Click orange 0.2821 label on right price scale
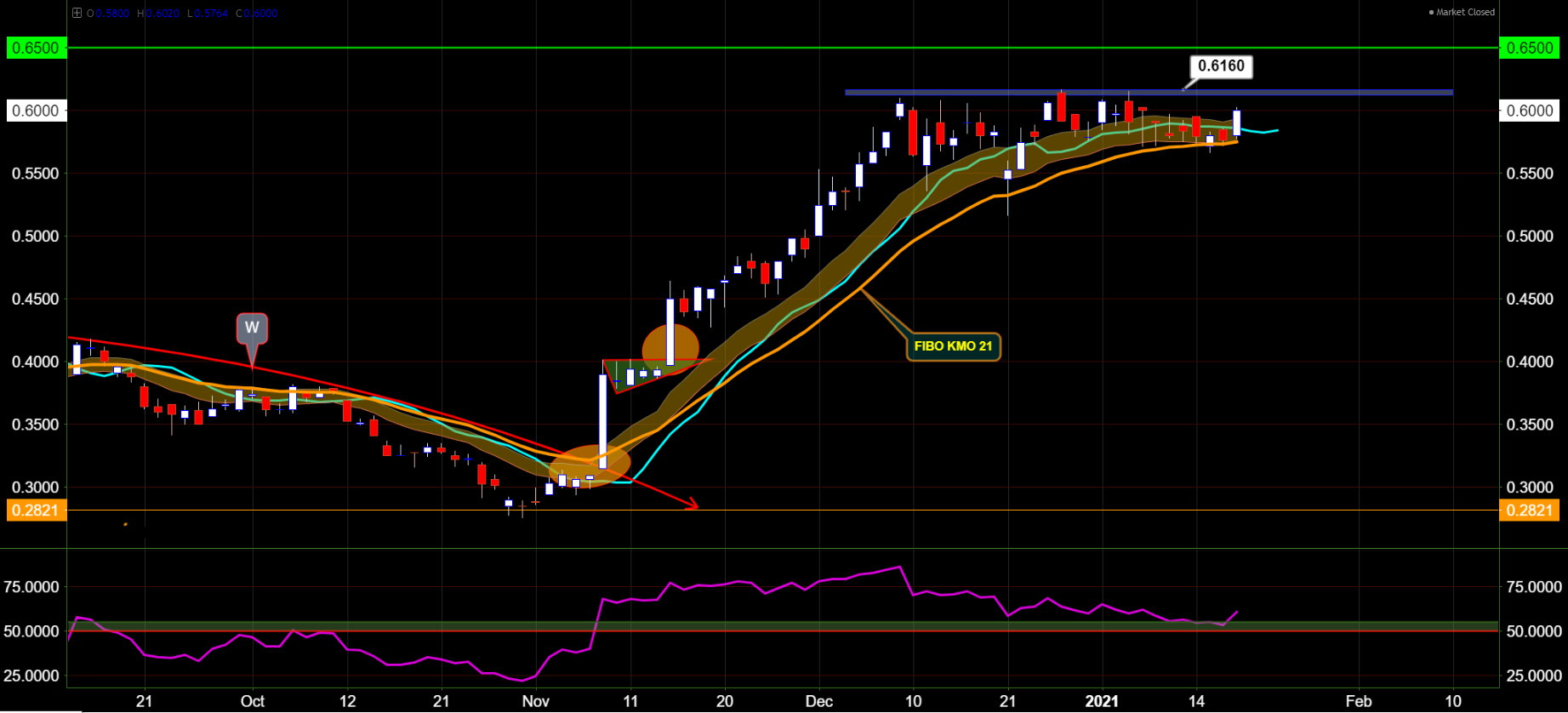Screen dimensions: 1568x713 coord(1530,511)
